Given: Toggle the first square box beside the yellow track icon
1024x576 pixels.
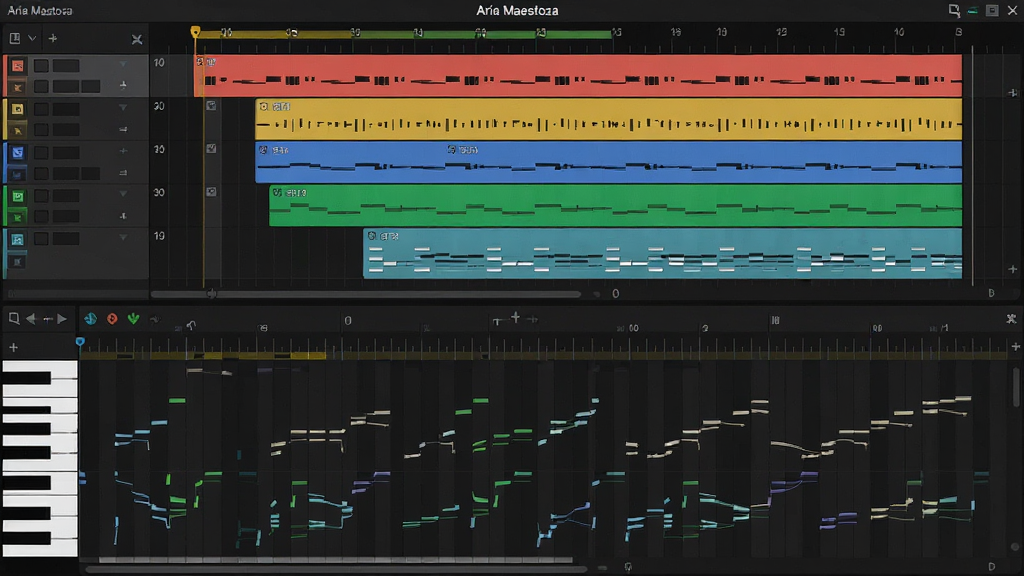Looking at the screenshot, I should click(x=41, y=109).
